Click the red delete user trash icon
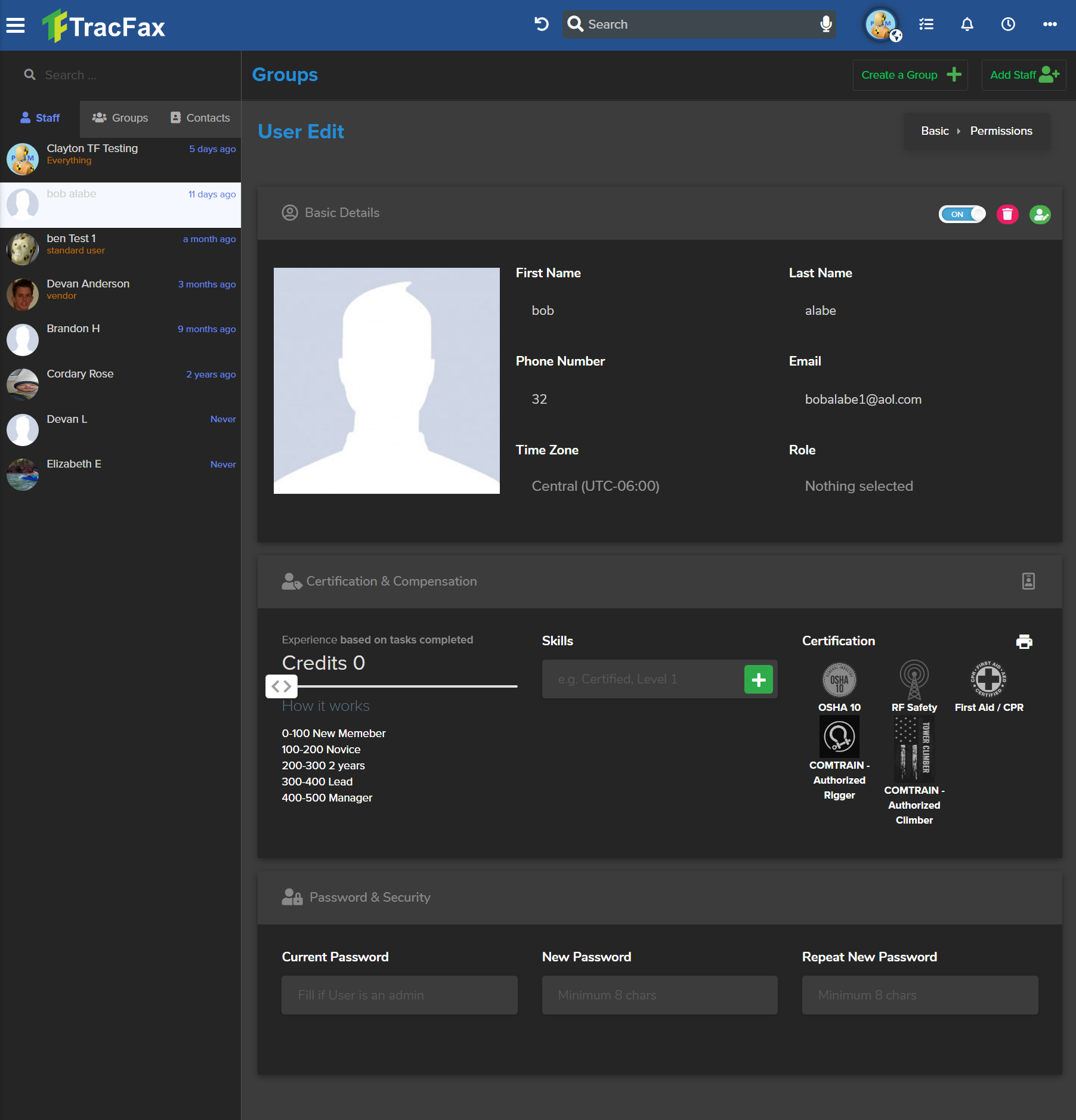 1007,214
